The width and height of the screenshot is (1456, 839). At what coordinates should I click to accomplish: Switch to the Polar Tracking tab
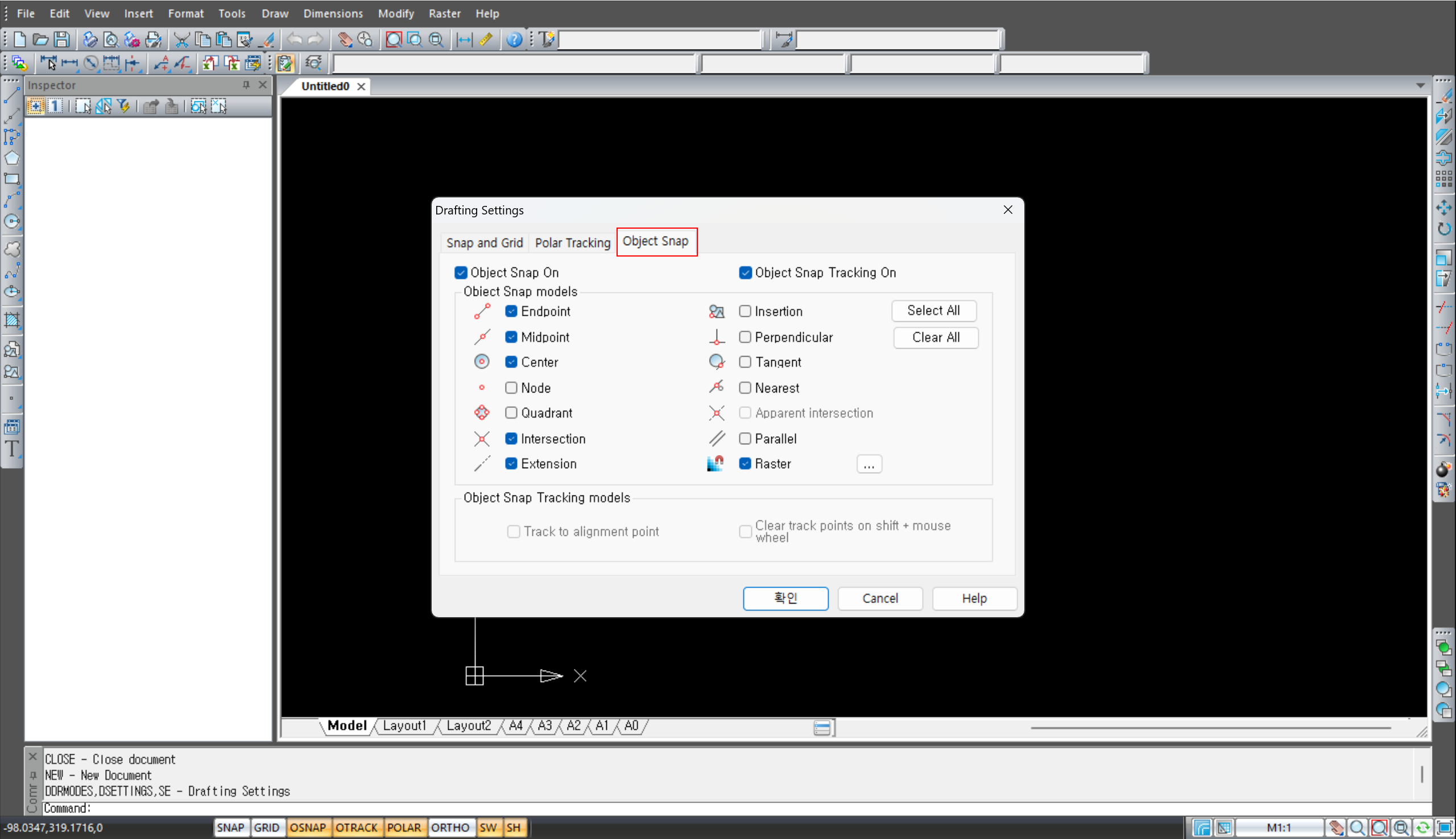point(572,242)
